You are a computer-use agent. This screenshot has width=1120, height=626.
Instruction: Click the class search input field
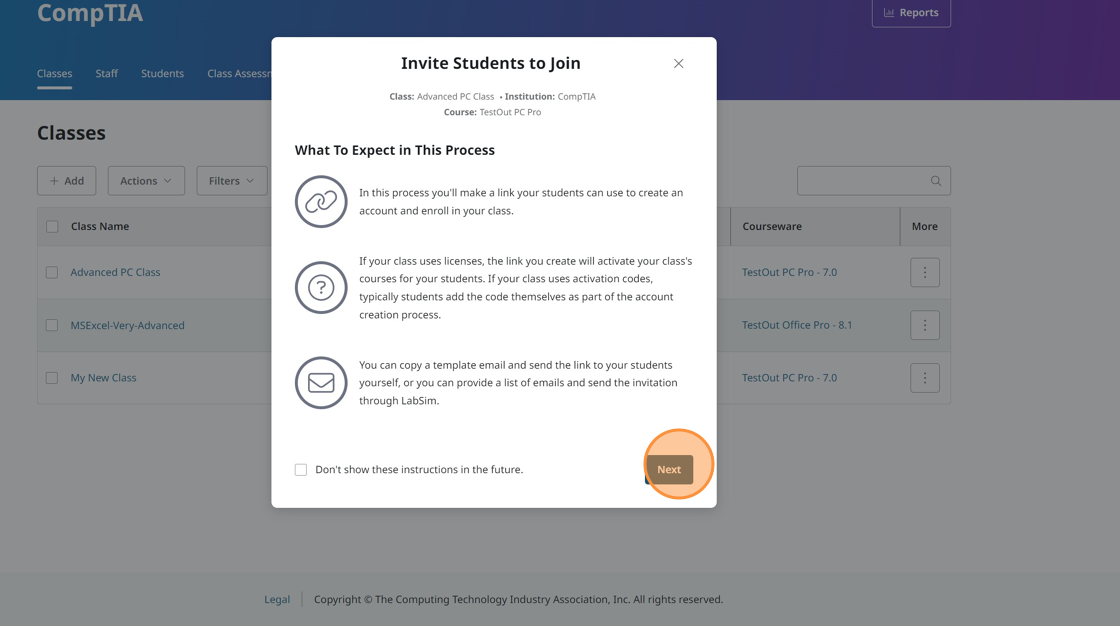click(862, 181)
